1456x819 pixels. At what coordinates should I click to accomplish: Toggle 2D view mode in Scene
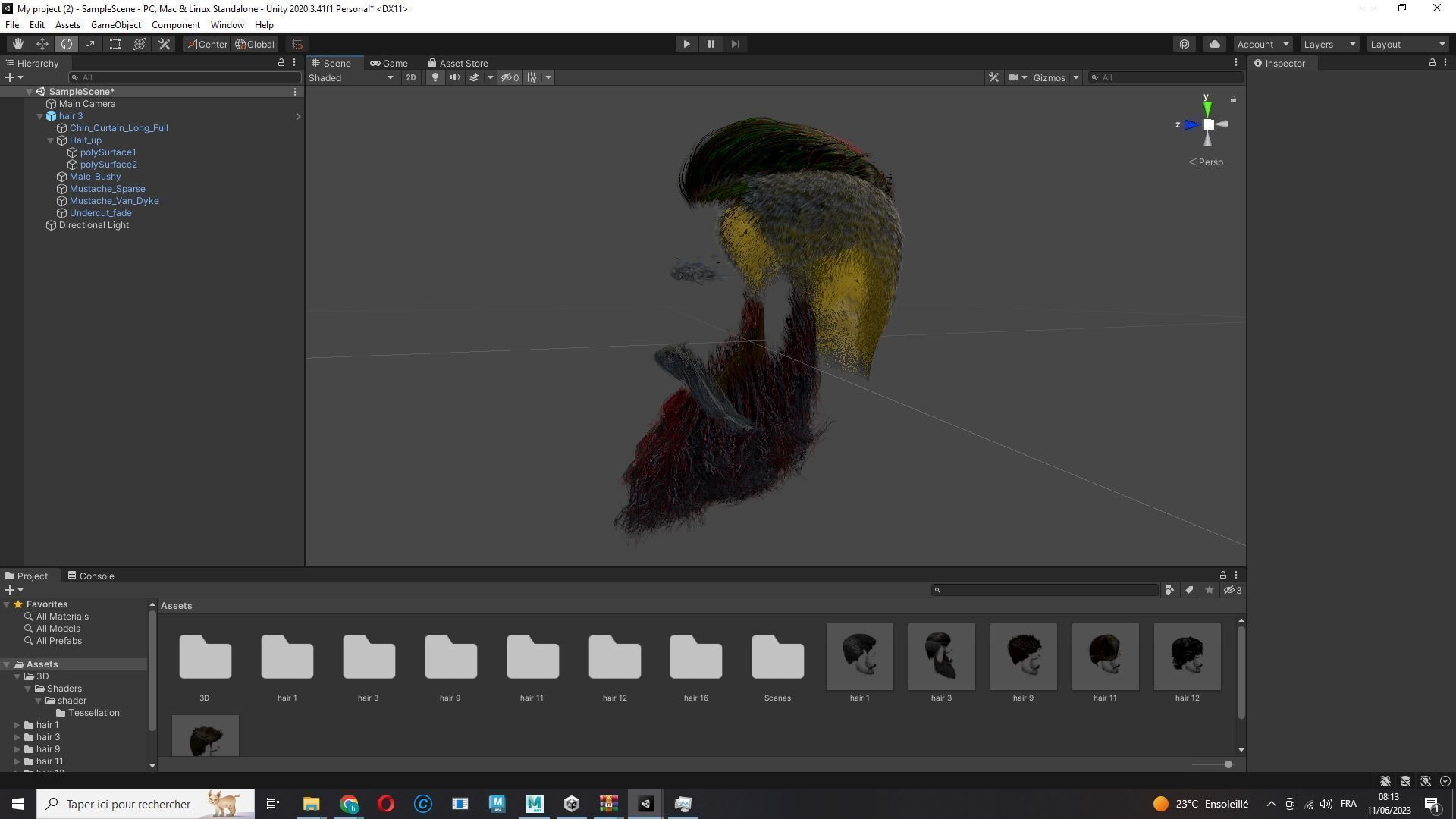pyautogui.click(x=410, y=77)
